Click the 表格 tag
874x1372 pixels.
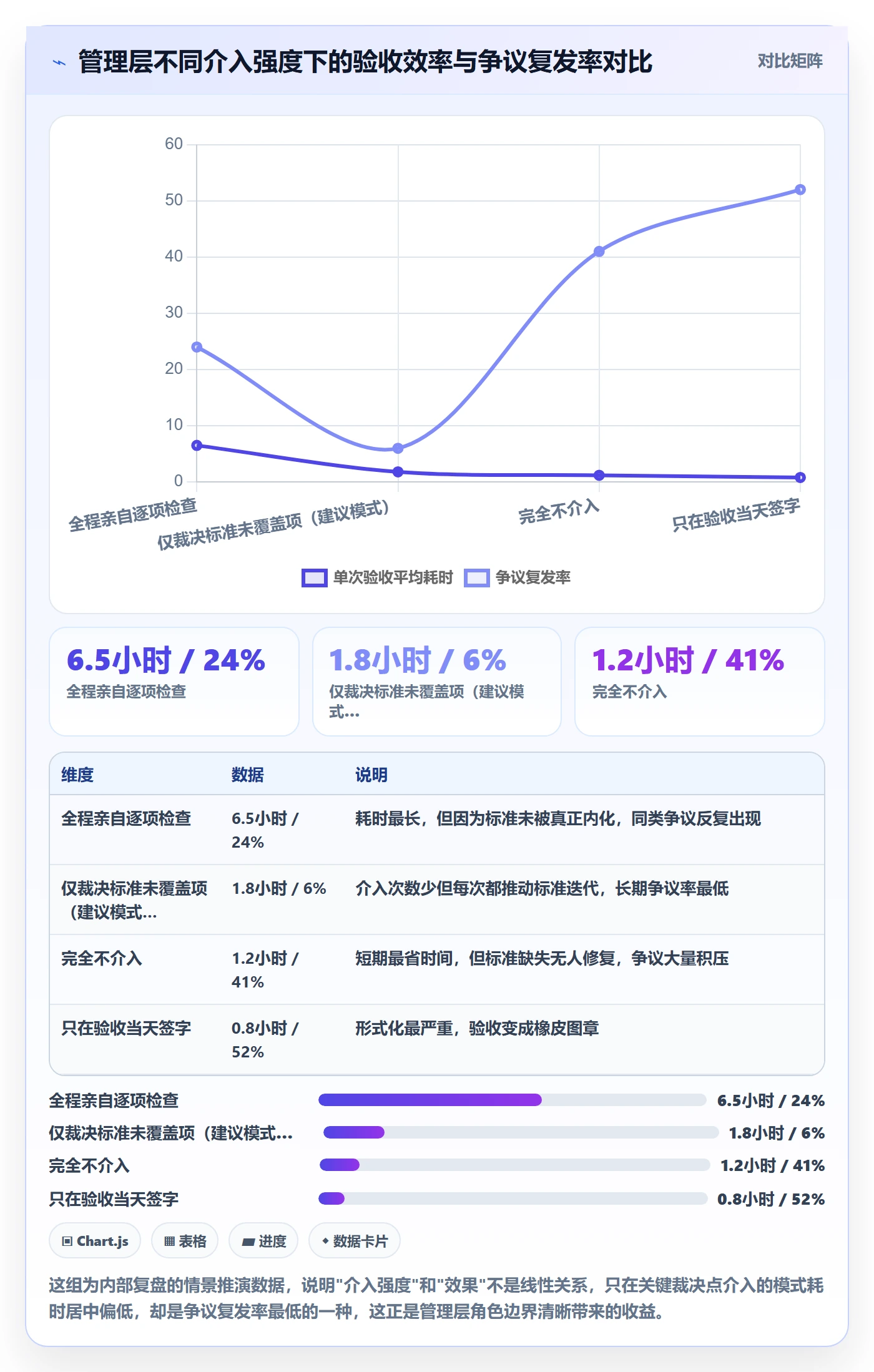tap(185, 1241)
